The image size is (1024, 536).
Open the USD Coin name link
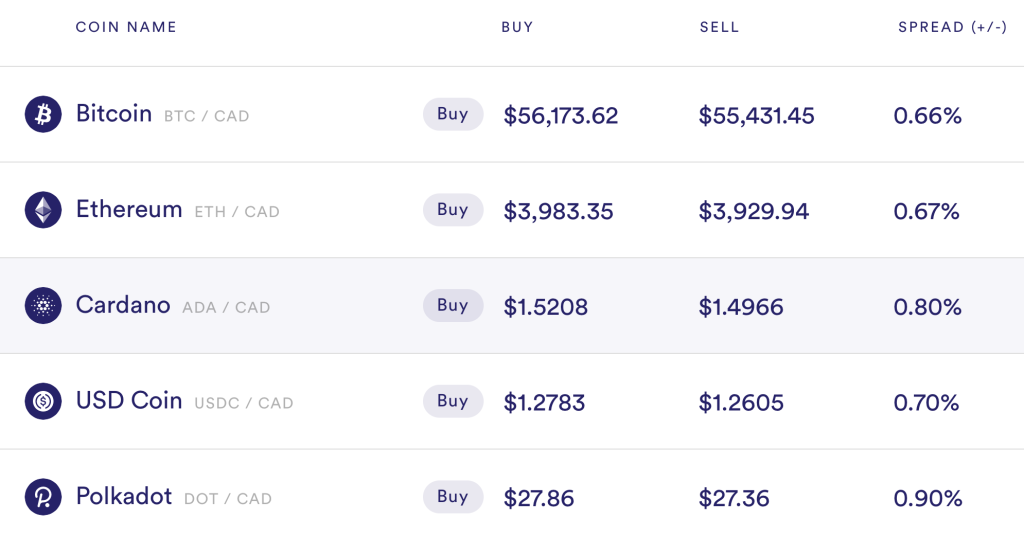129,400
